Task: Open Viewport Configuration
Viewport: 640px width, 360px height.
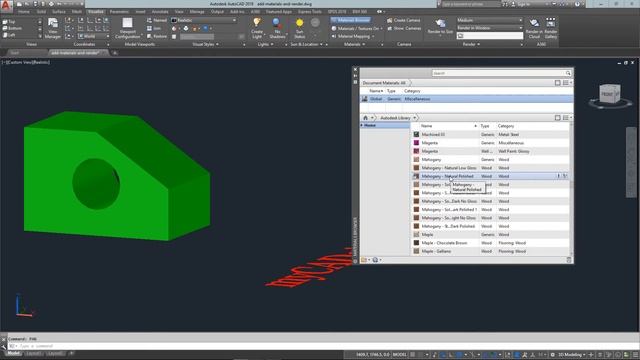Action: [x=127, y=28]
